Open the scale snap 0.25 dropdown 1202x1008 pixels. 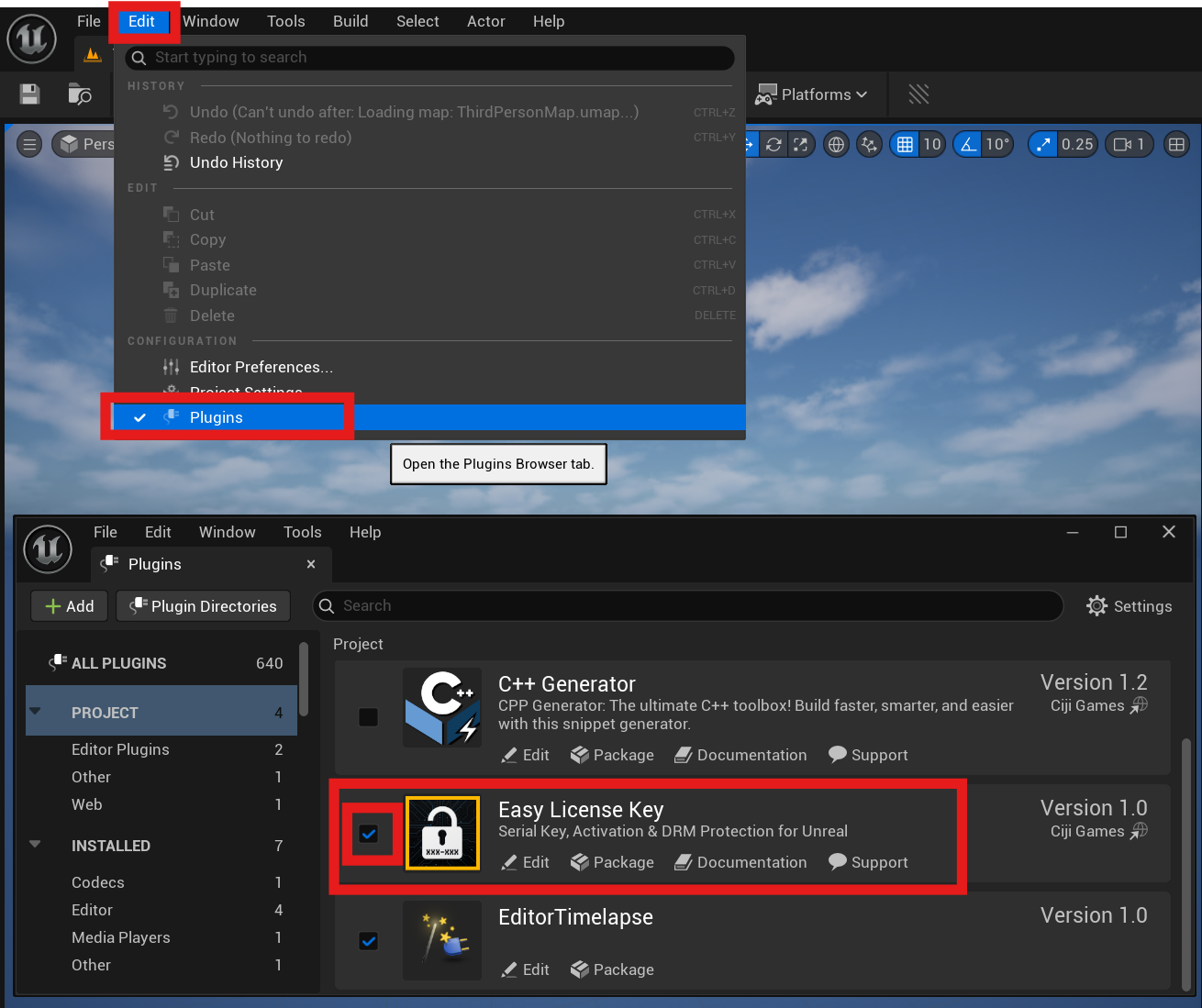[x=1077, y=144]
